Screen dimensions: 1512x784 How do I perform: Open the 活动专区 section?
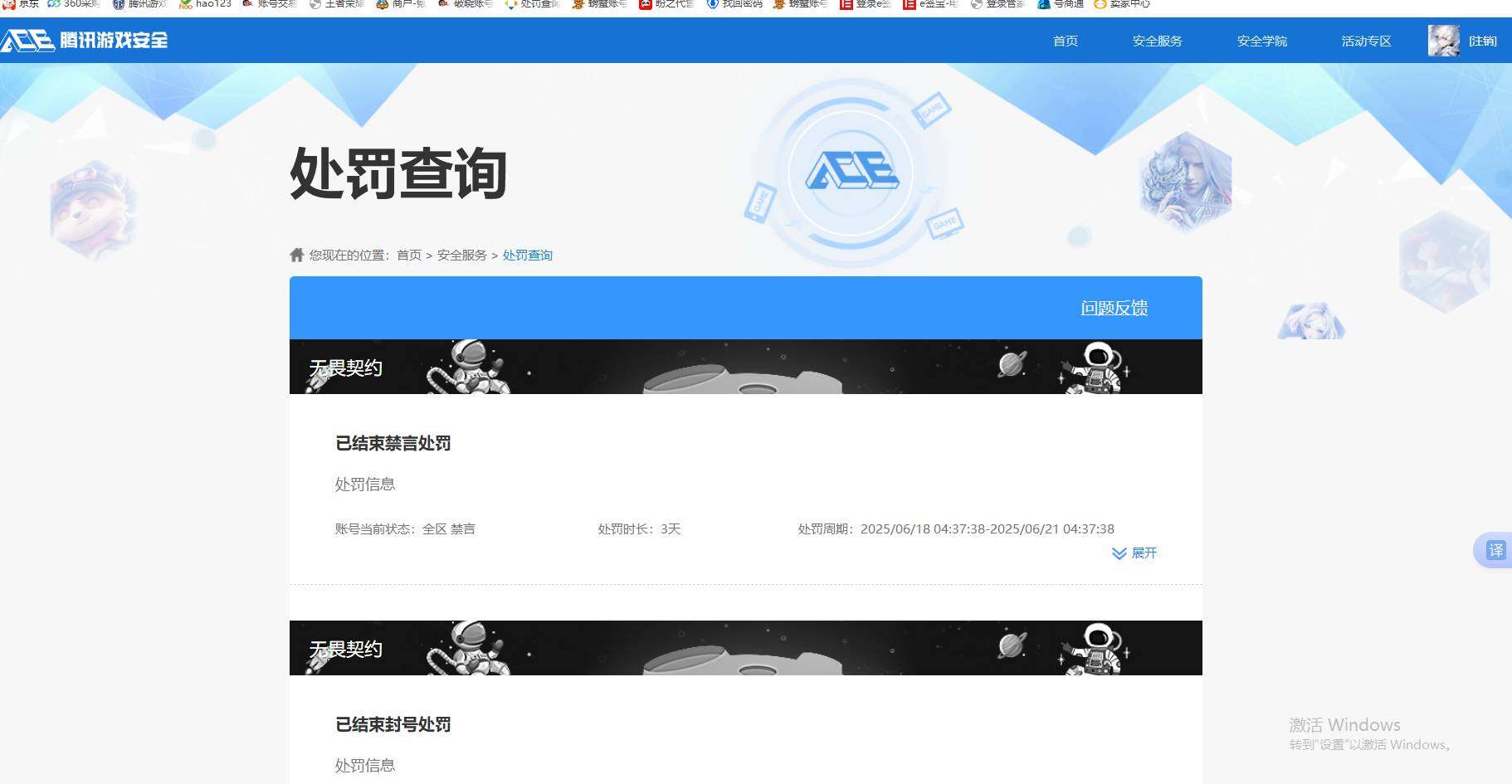[1365, 41]
